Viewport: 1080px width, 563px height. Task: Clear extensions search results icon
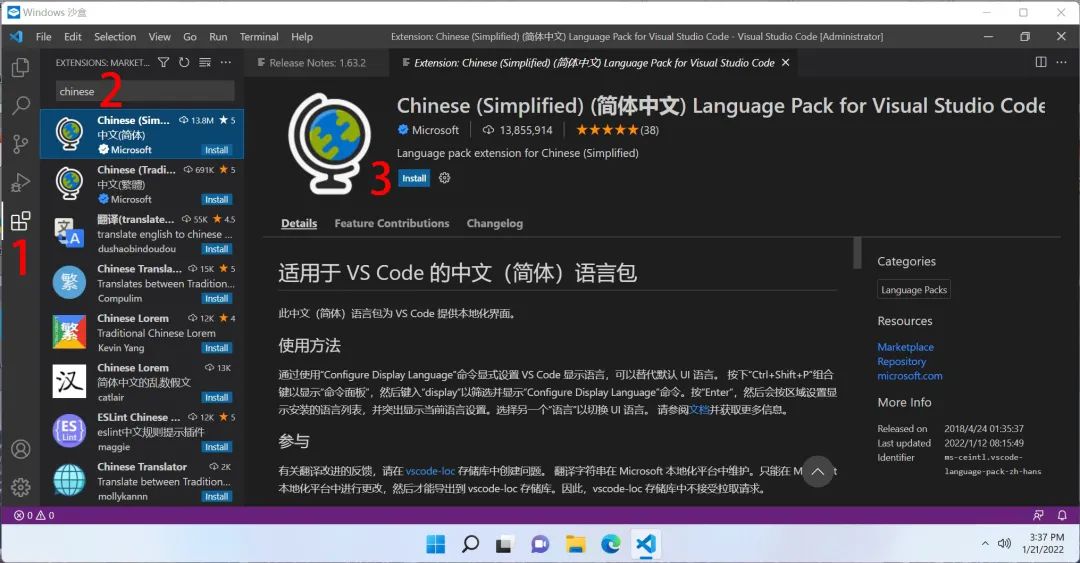(x=205, y=62)
